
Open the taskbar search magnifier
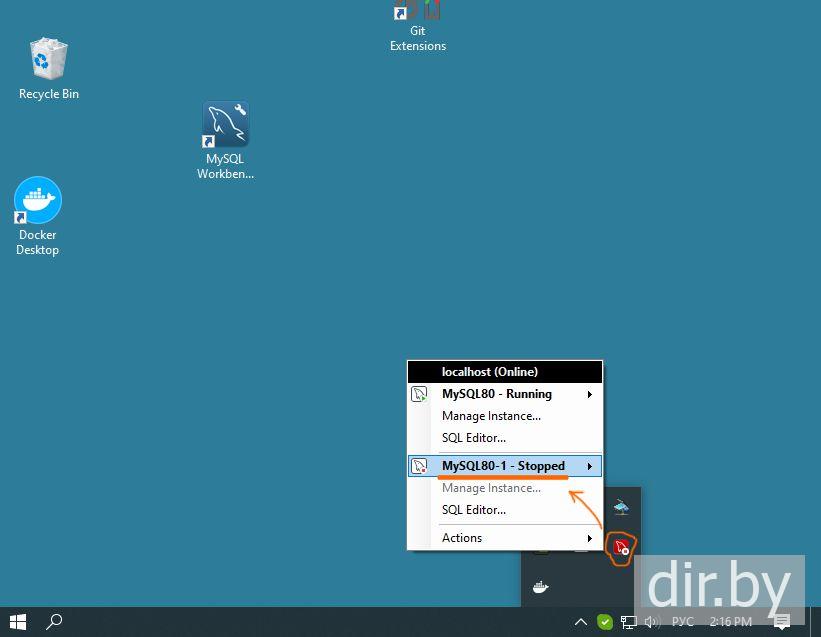(54, 622)
